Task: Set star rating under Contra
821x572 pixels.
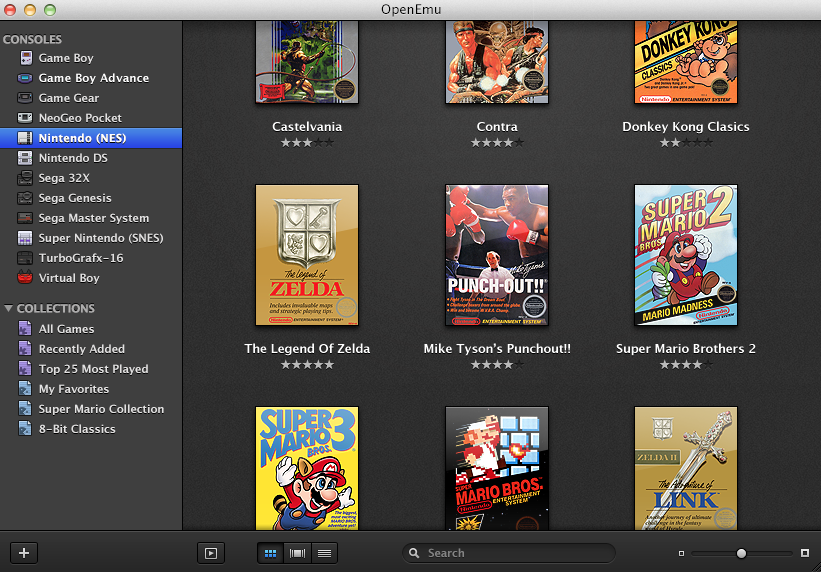Action: coord(497,142)
